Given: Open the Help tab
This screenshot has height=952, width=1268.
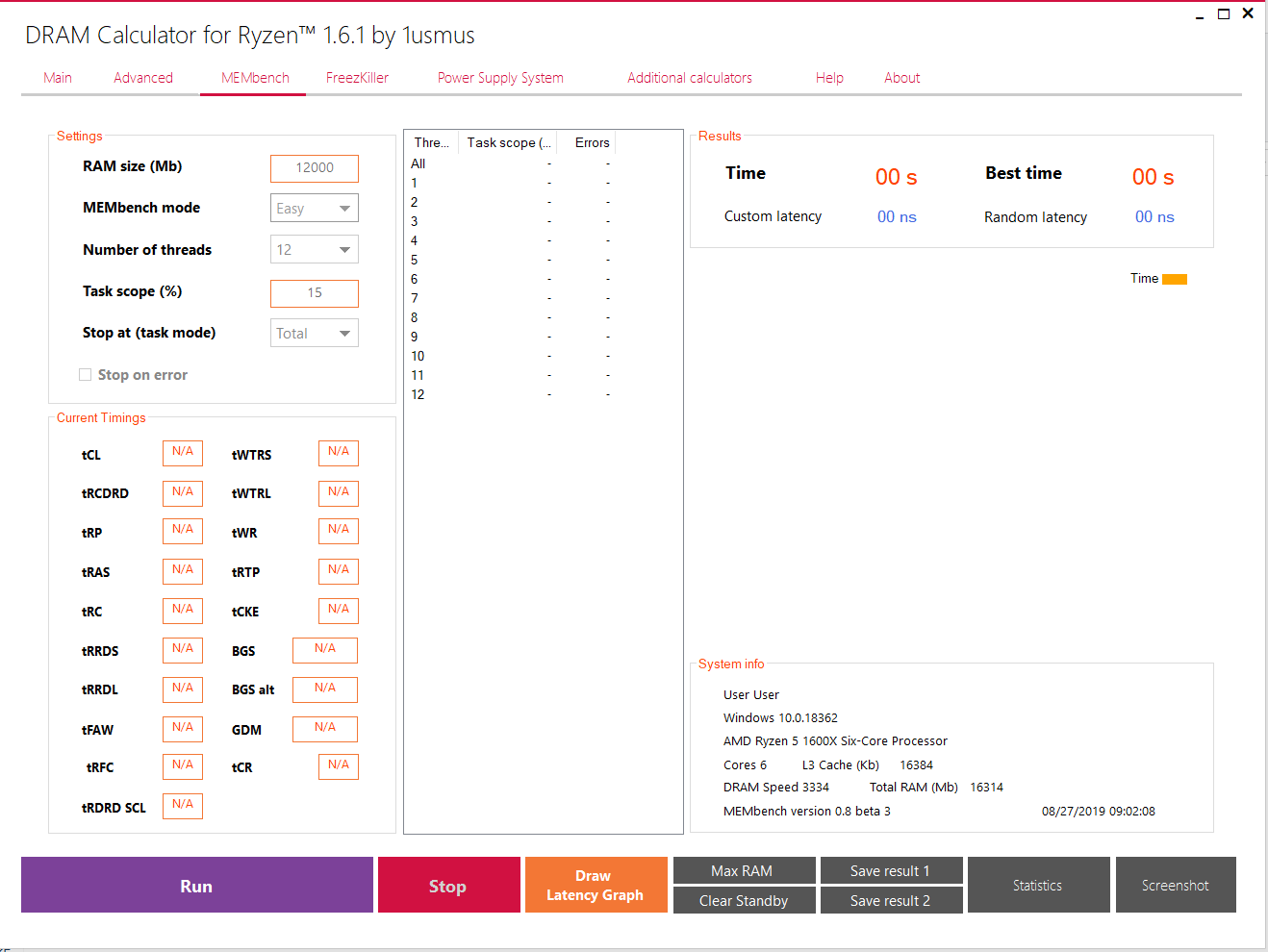Looking at the screenshot, I should click(829, 78).
